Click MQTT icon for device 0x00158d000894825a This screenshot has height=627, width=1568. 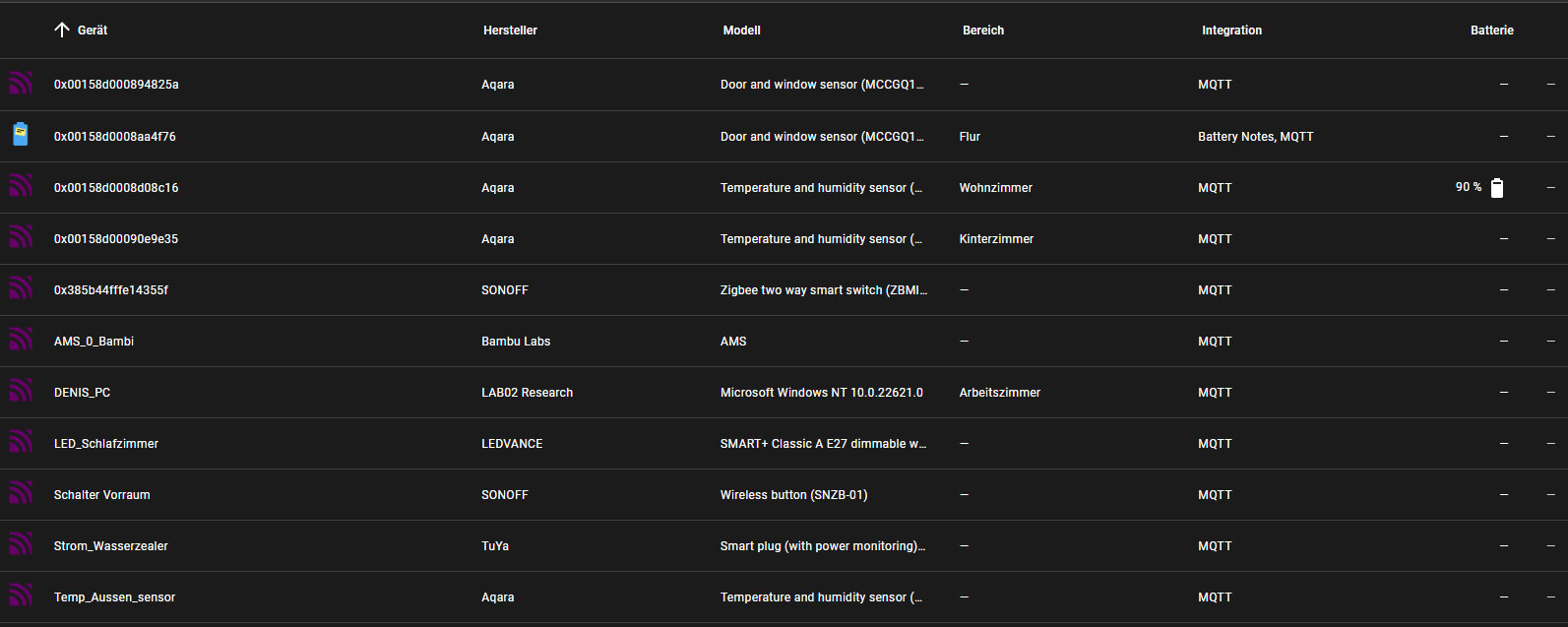[21, 84]
